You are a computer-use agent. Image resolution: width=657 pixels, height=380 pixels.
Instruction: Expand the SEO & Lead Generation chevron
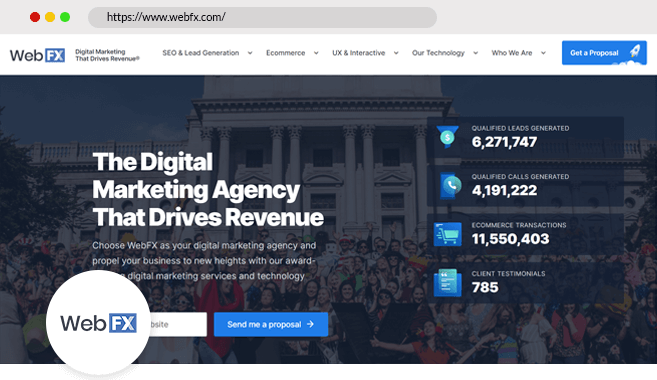click(250, 53)
